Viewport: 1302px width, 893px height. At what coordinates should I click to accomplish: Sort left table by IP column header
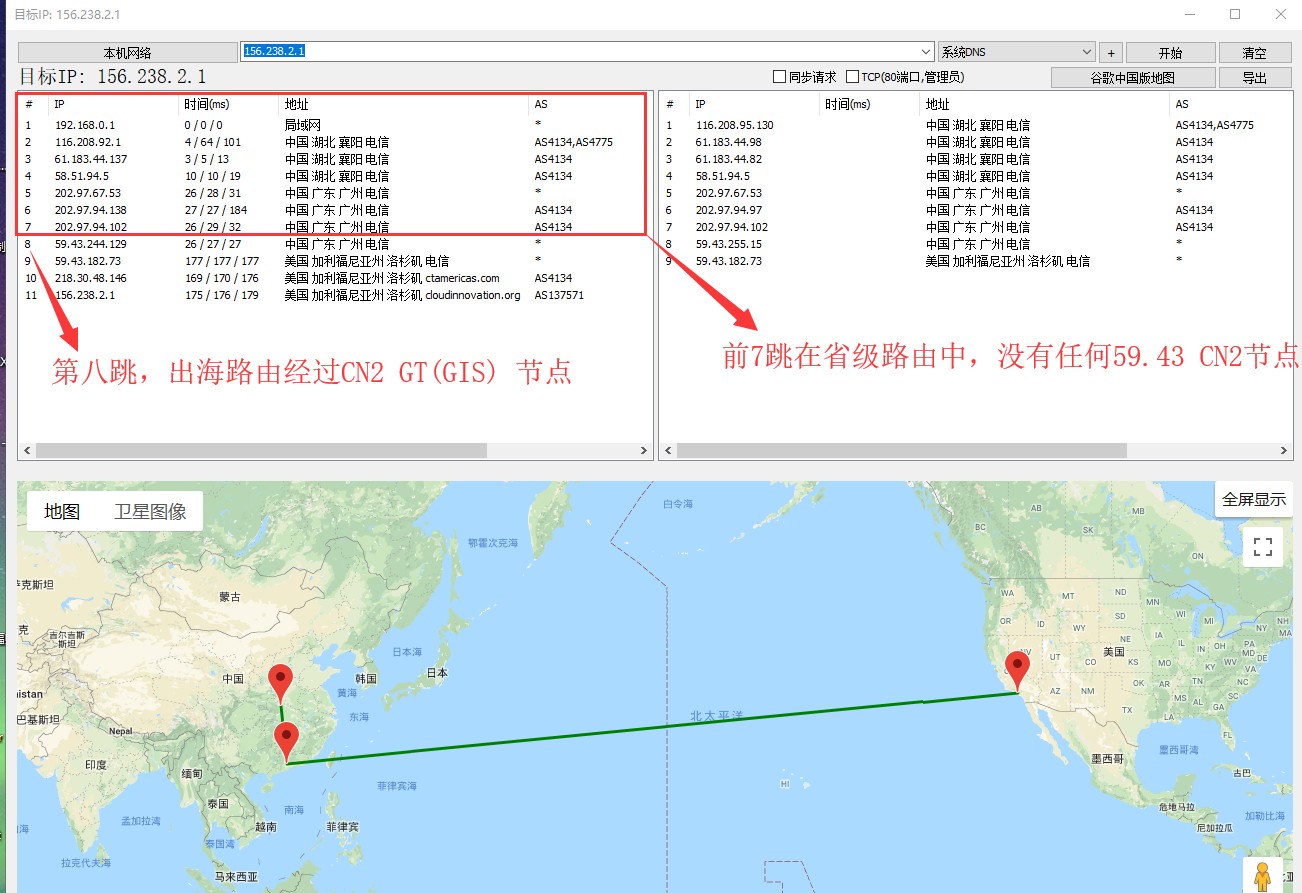(113, 104)
